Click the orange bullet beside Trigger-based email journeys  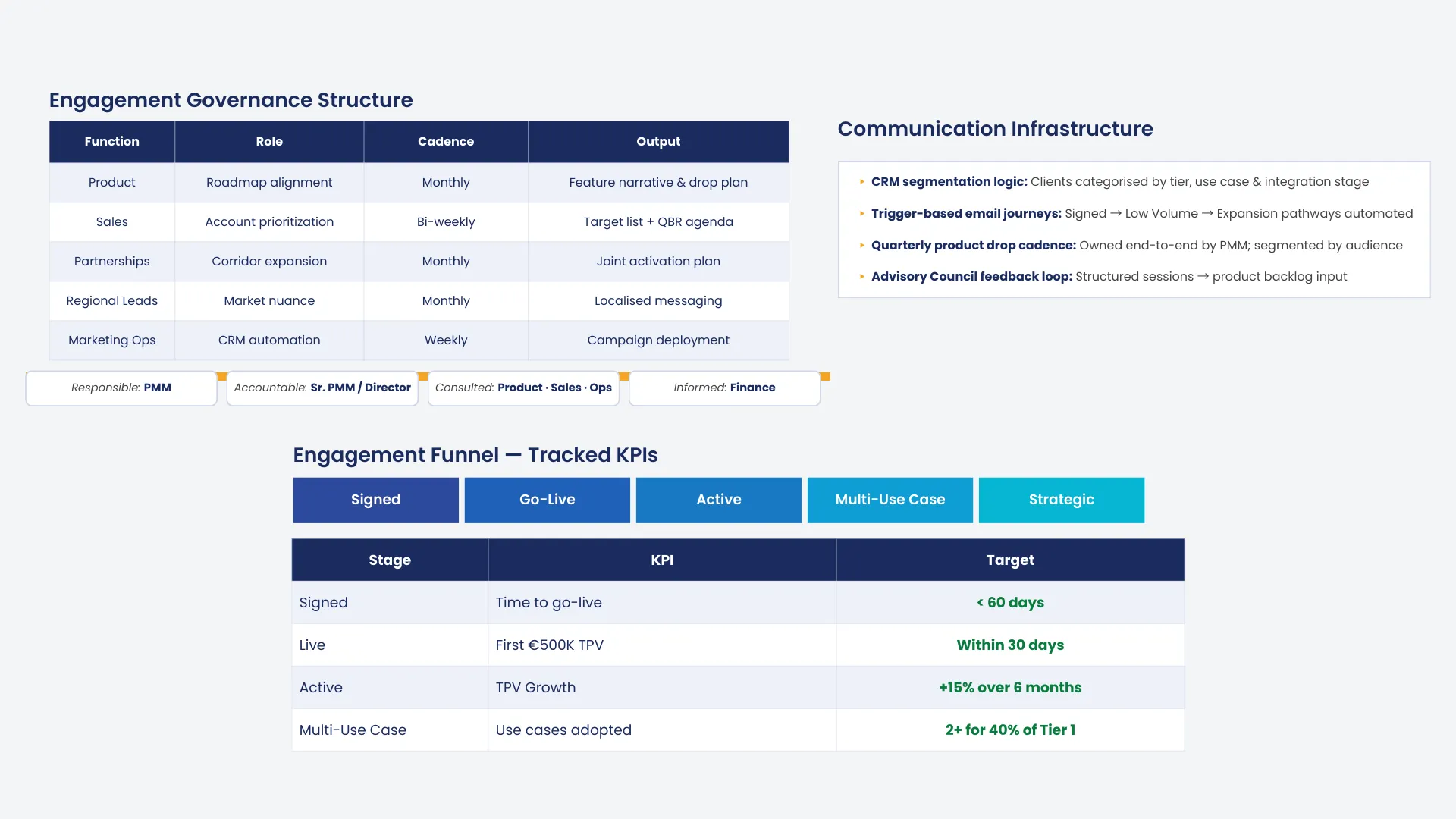(x=862, y=214)
